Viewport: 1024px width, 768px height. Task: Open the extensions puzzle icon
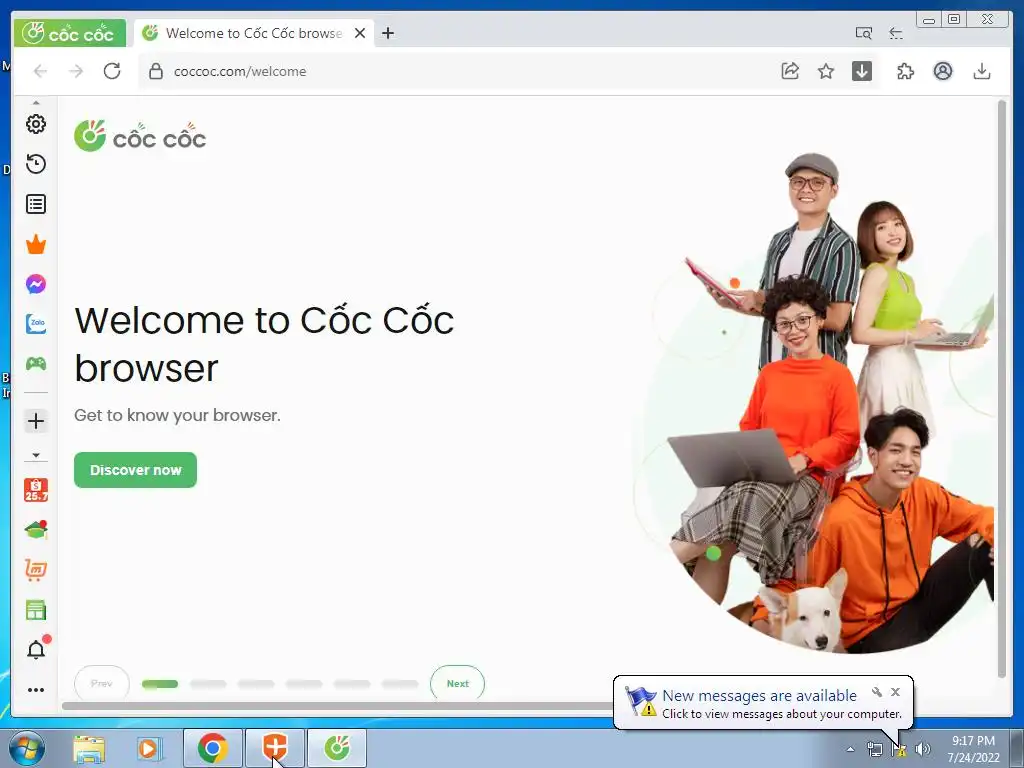(x=905, y=71)
